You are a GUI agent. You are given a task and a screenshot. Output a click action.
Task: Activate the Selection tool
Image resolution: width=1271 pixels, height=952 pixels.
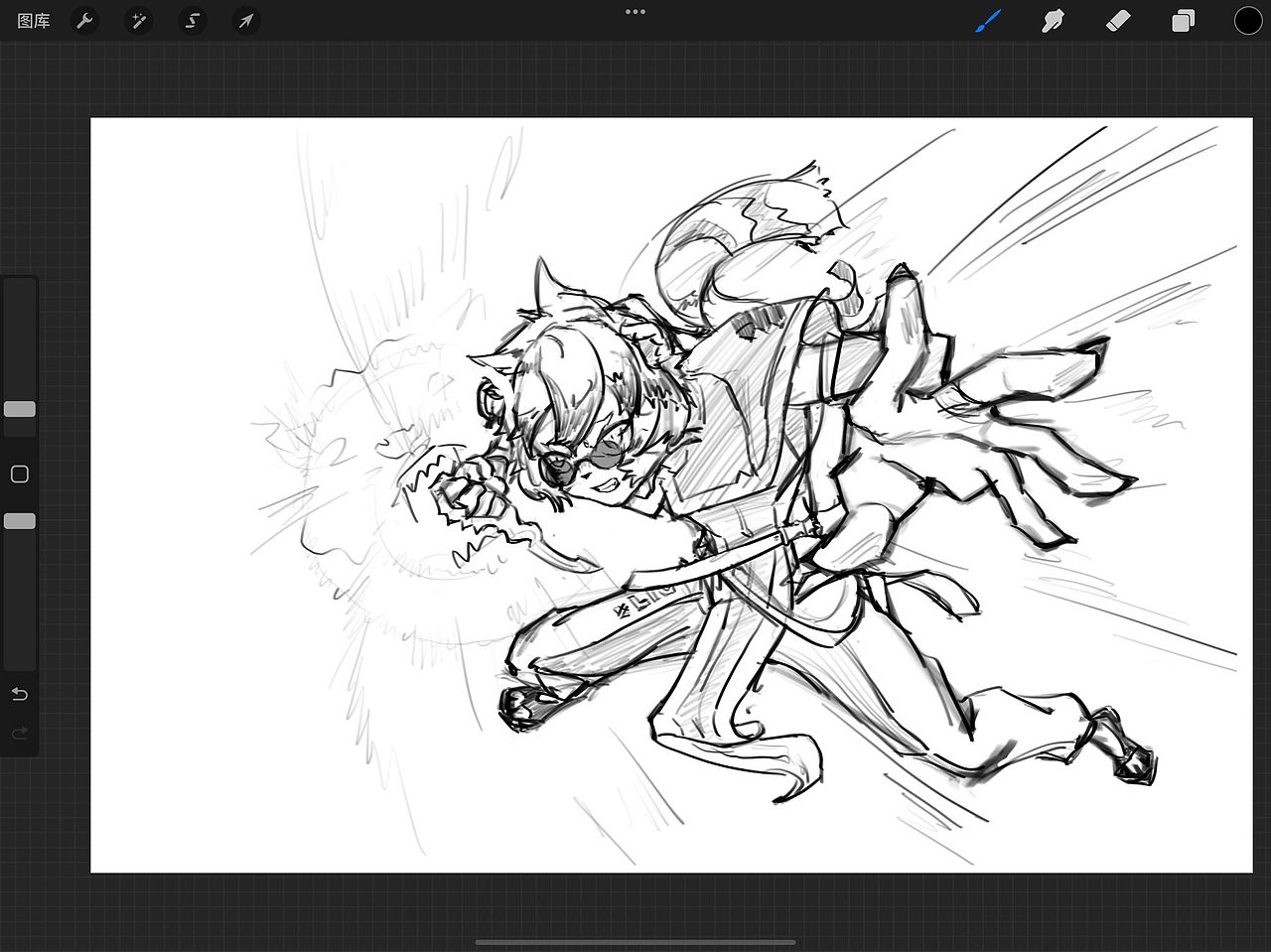[192, 21]
